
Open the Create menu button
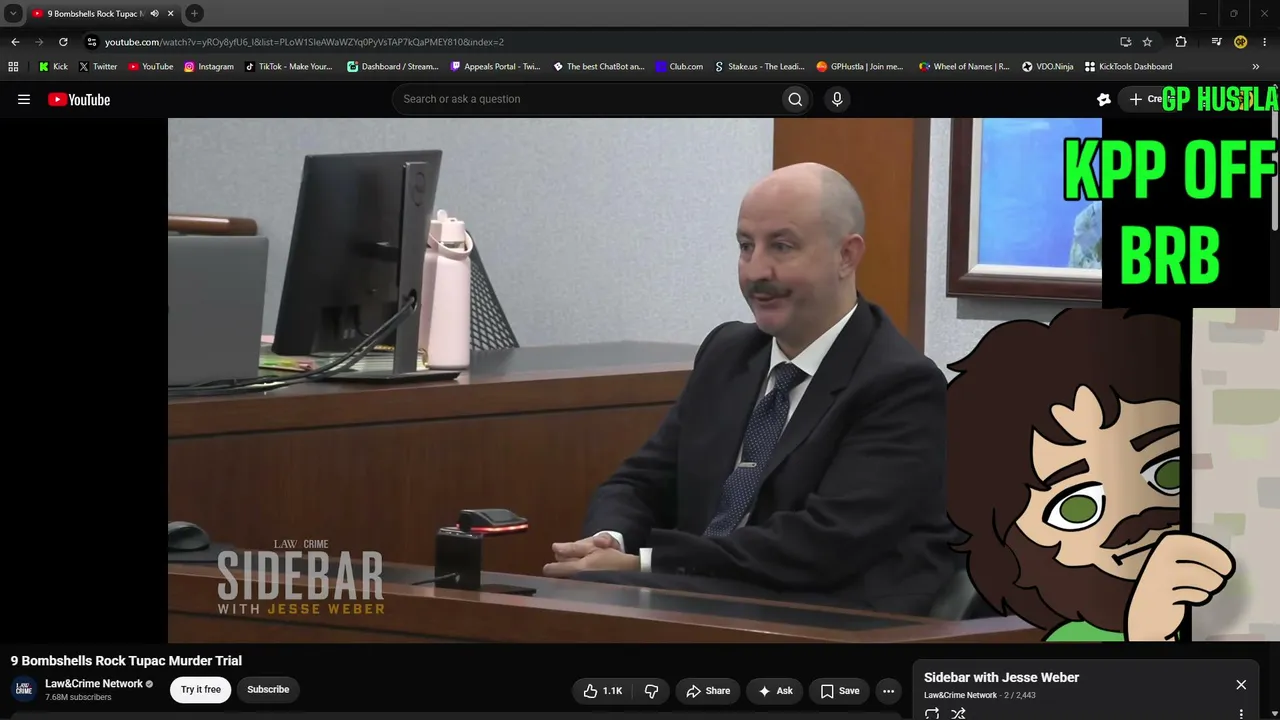pyautogui.click(x=1148, y=99)
